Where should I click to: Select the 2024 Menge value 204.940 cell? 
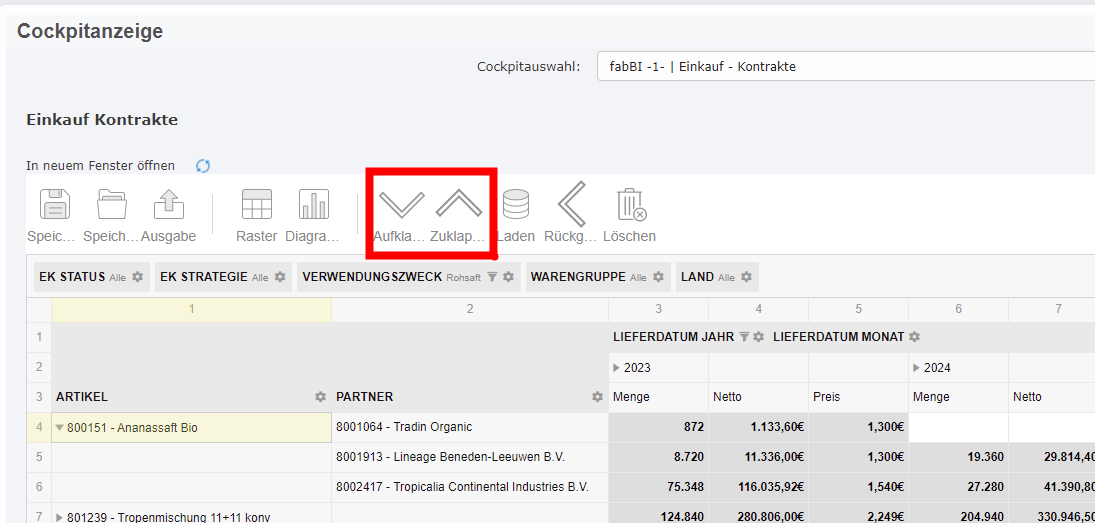[x=959, y=513]
